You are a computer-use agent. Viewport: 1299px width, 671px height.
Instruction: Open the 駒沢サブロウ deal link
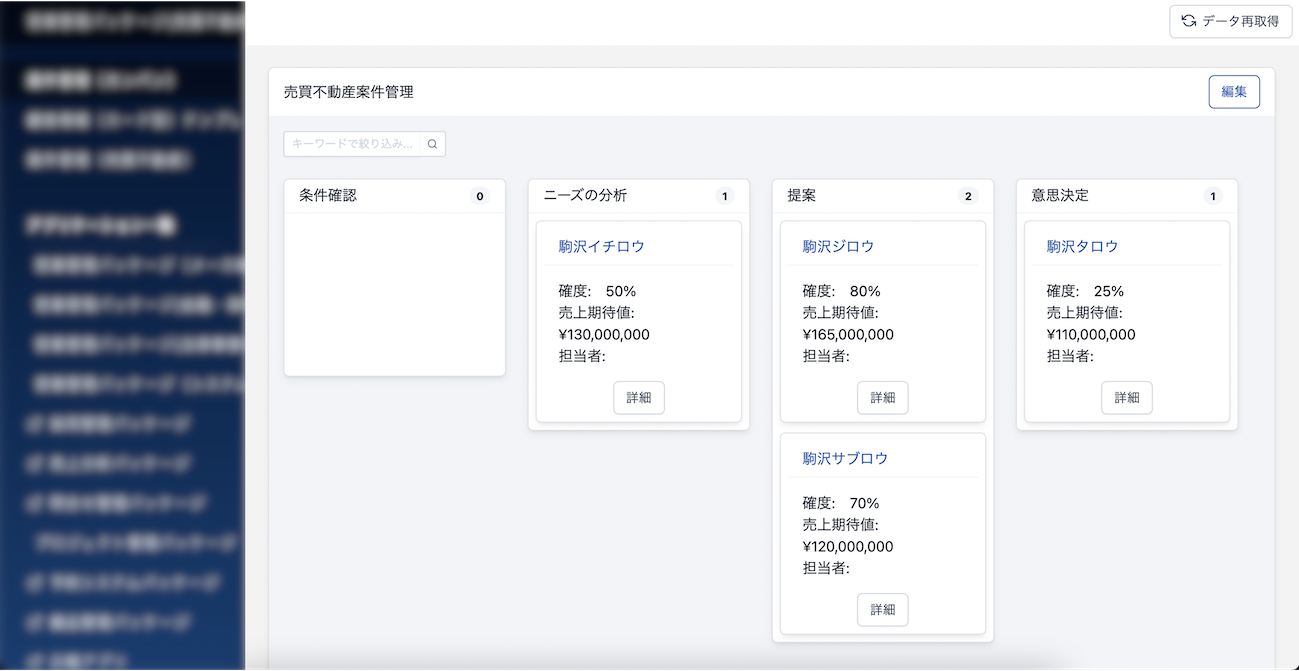click(x=845, y=458)
